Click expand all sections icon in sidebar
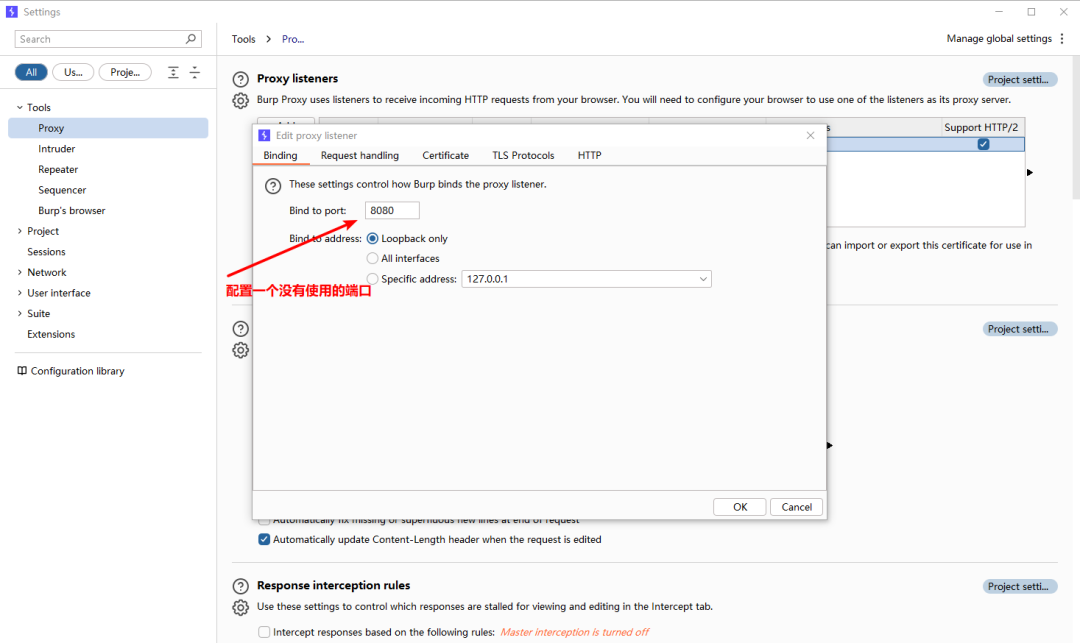Image resolution: width=1080 pixels, height=643 pixels. point(173,72)
